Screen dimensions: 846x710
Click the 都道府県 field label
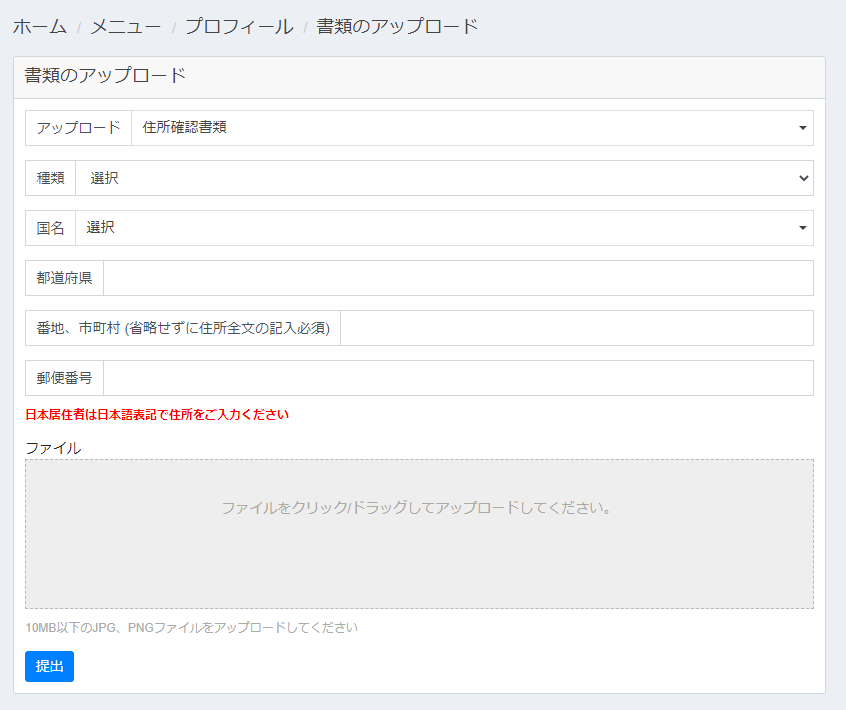[64, 278]
